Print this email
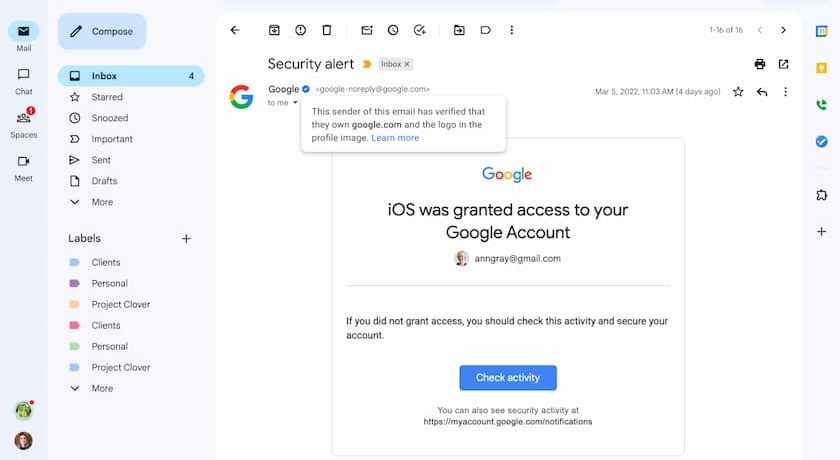 [760, 64]
